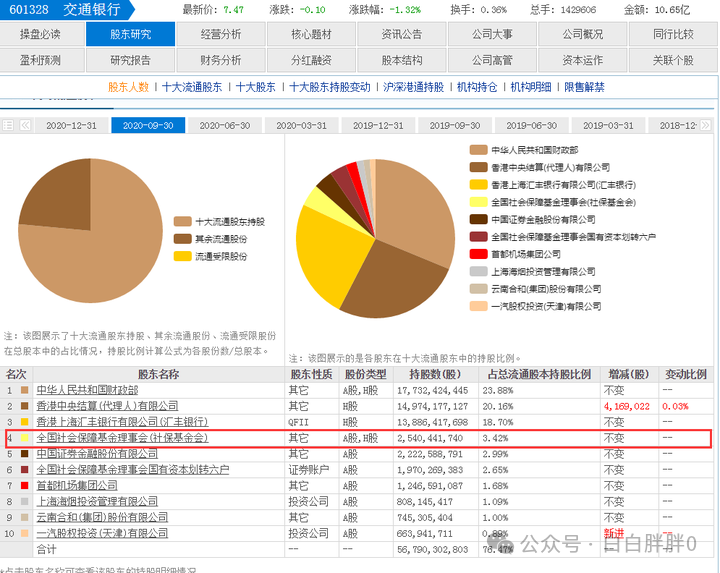Open shareholder 全国社会保障基金理事会(社保基金会) details
This screenshot has height=573, width=720.
(x=122, y=438)
